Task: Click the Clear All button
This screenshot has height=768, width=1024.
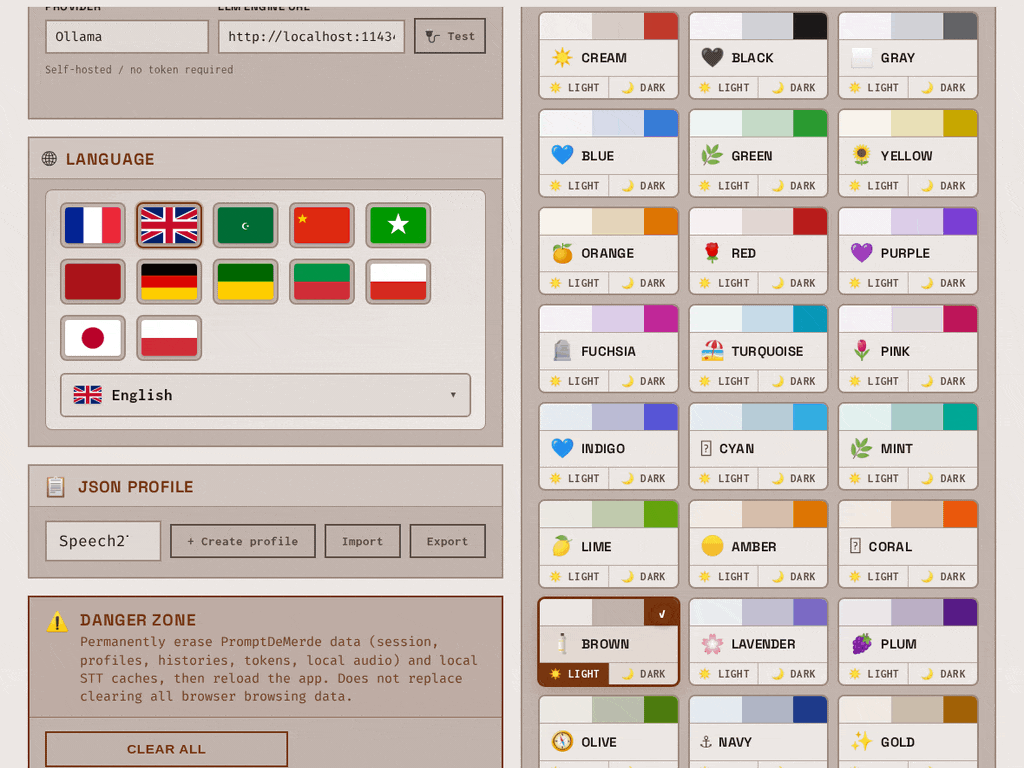Action: [167, 749]
